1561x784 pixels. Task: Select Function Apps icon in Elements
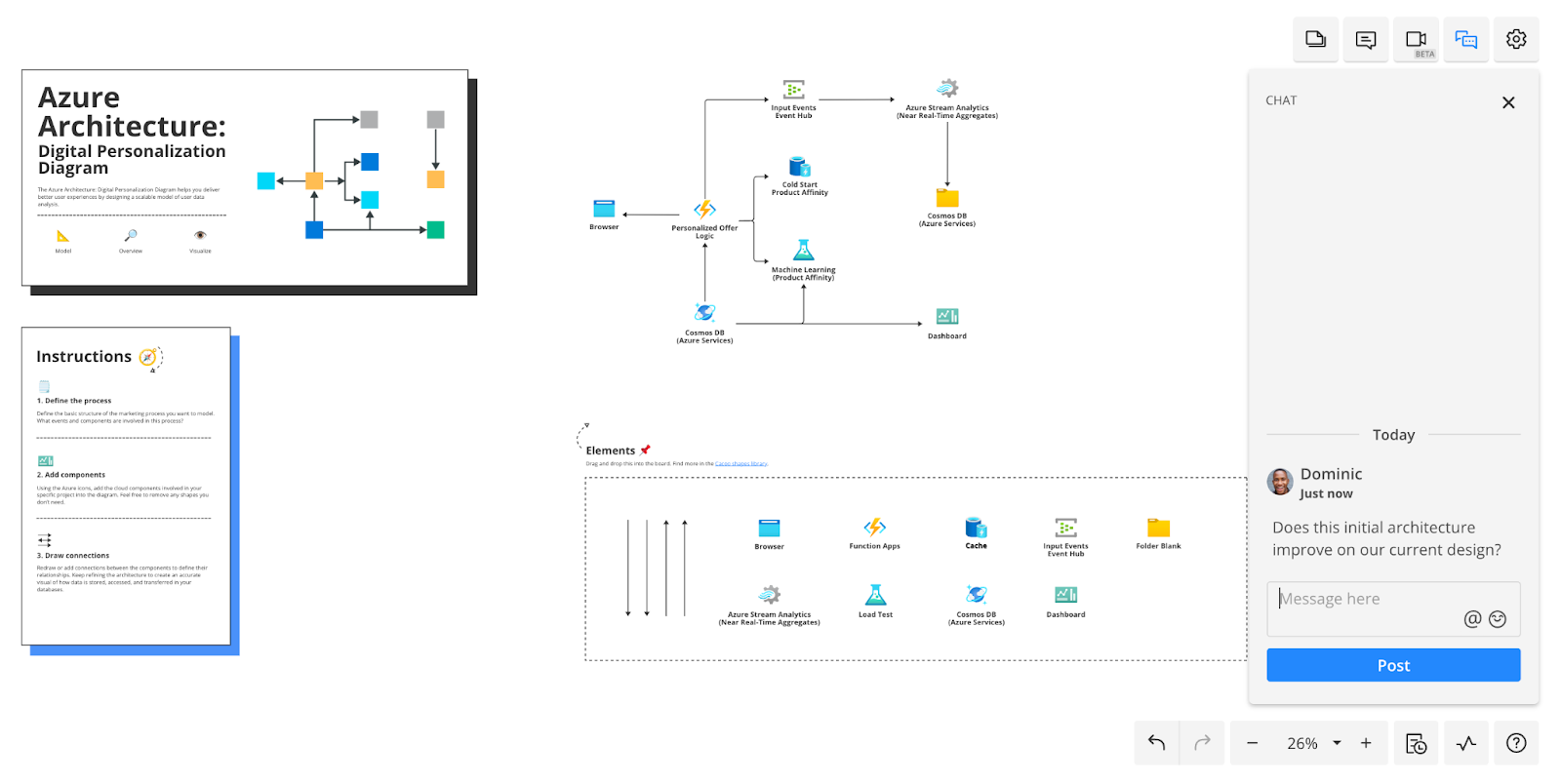[x=875, y=528]
